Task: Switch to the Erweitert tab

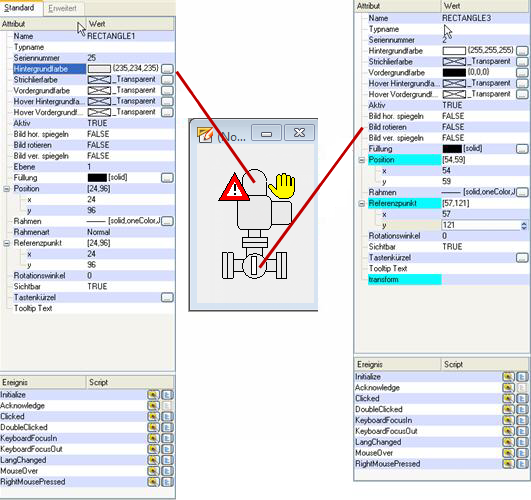Action: (63, 8)
